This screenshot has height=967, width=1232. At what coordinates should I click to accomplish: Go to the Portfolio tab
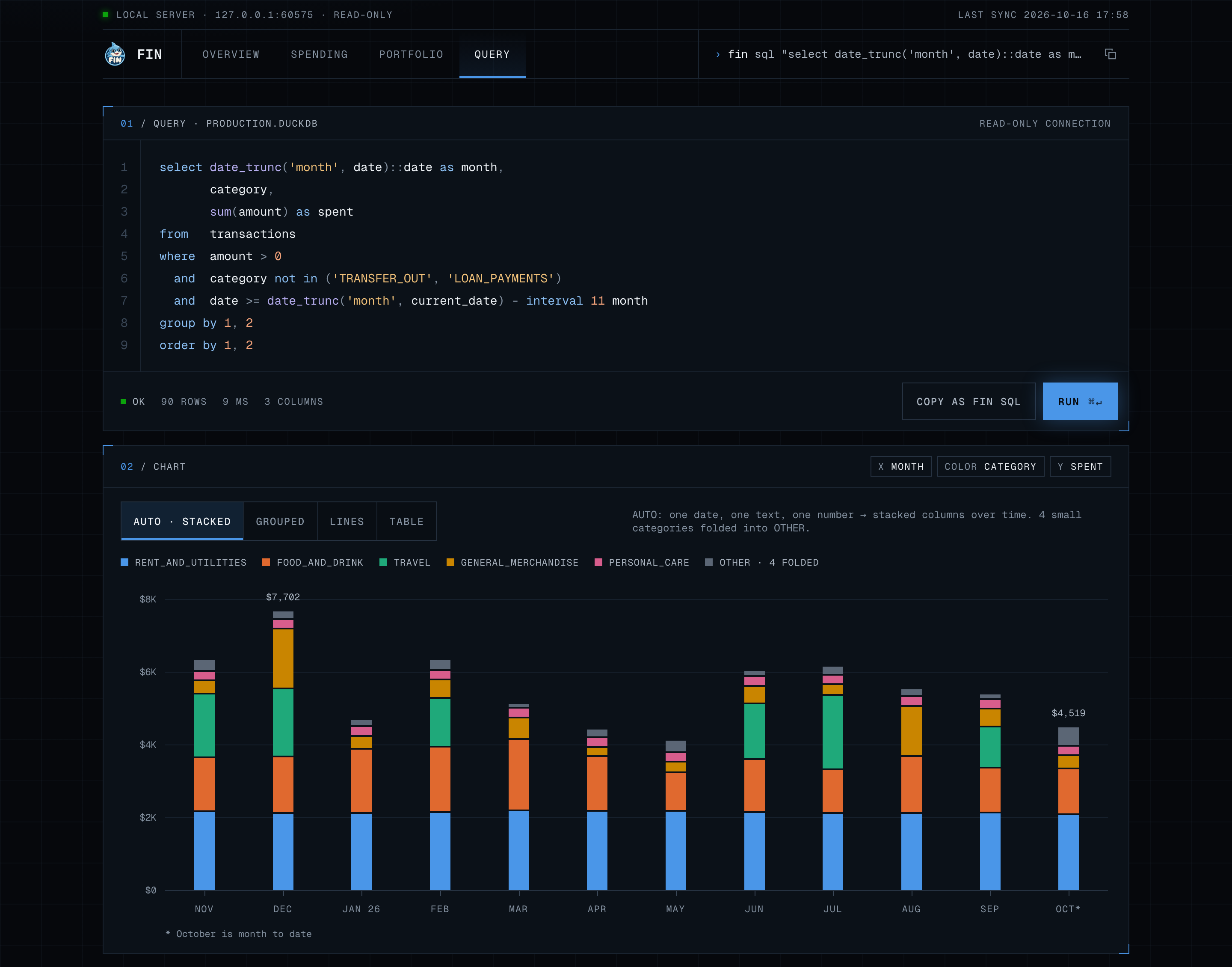point(412,54)
